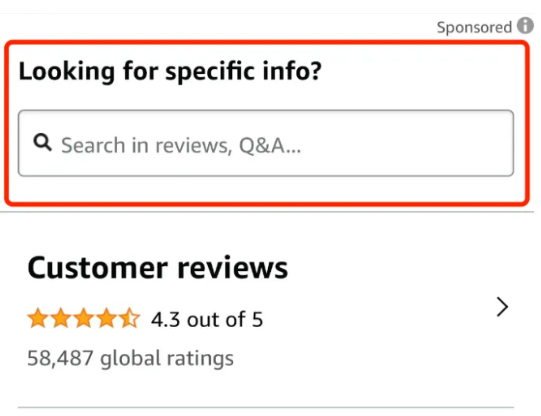
Task: Click the Search in reviews placeholder text
Action: (181, 145)
